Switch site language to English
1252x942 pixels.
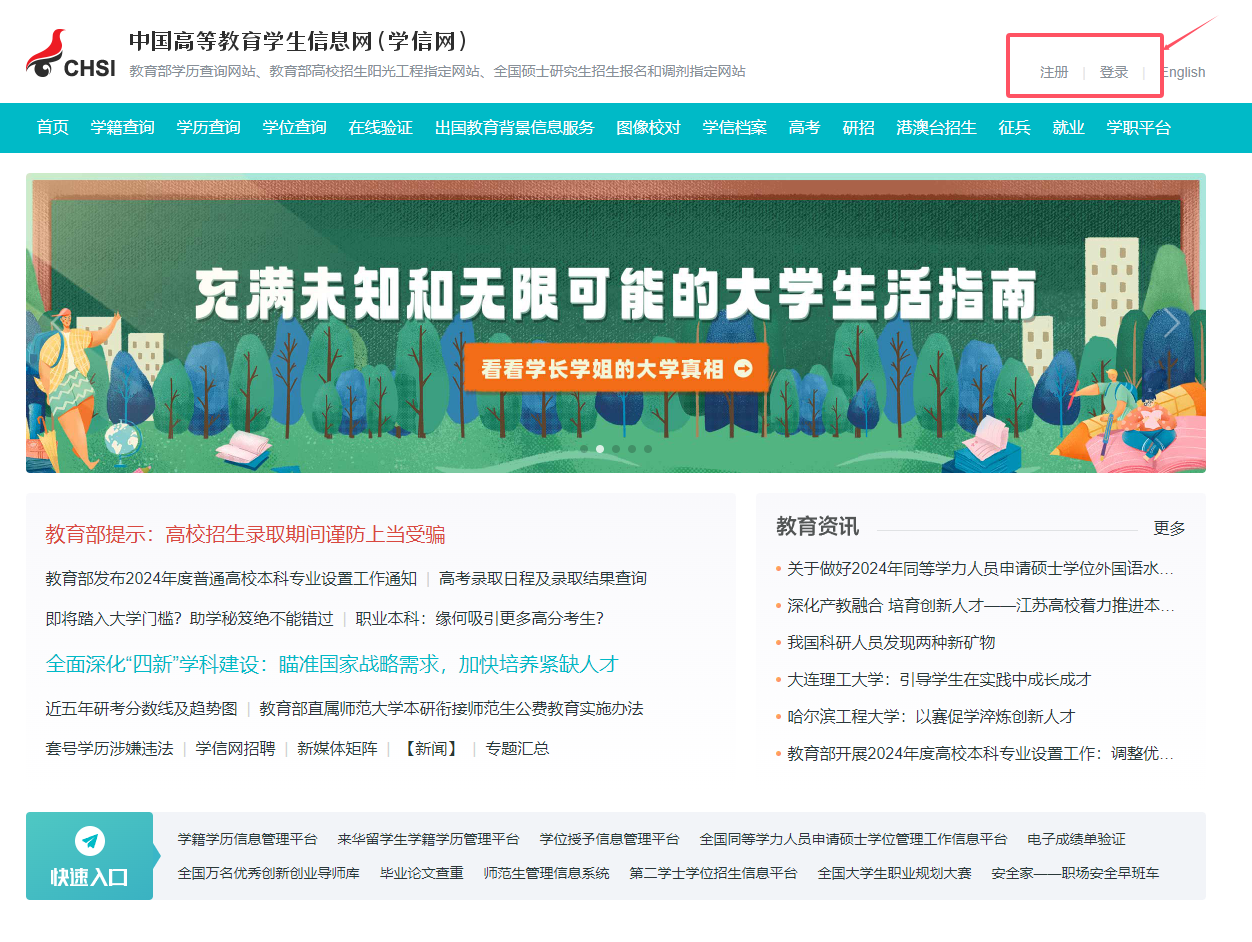[x=1183, y=72]
